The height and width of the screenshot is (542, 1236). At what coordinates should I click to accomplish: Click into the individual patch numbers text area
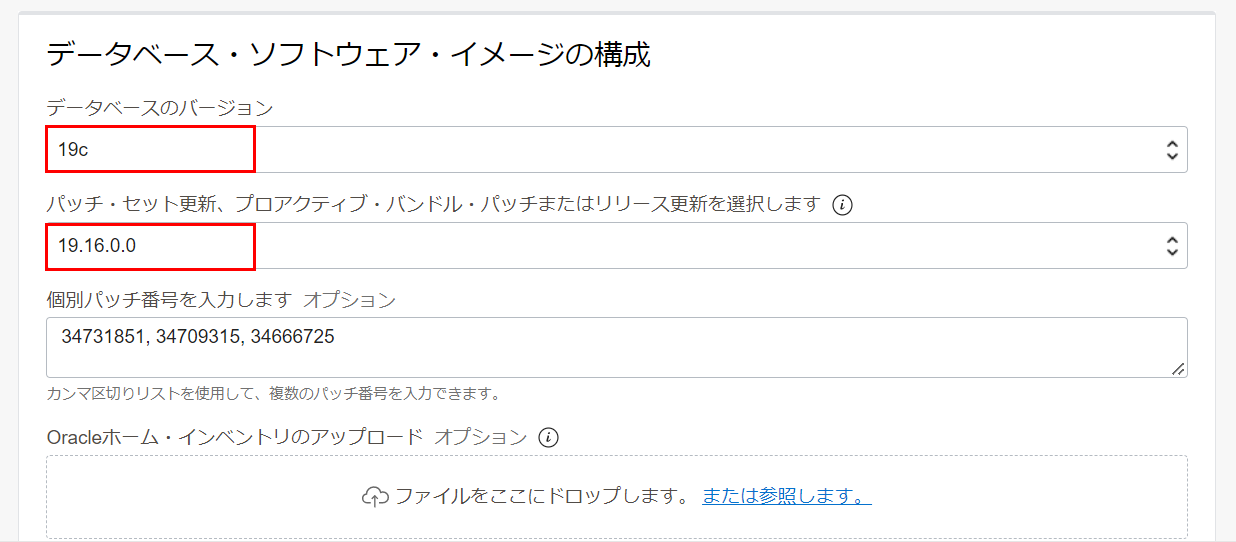600,348
